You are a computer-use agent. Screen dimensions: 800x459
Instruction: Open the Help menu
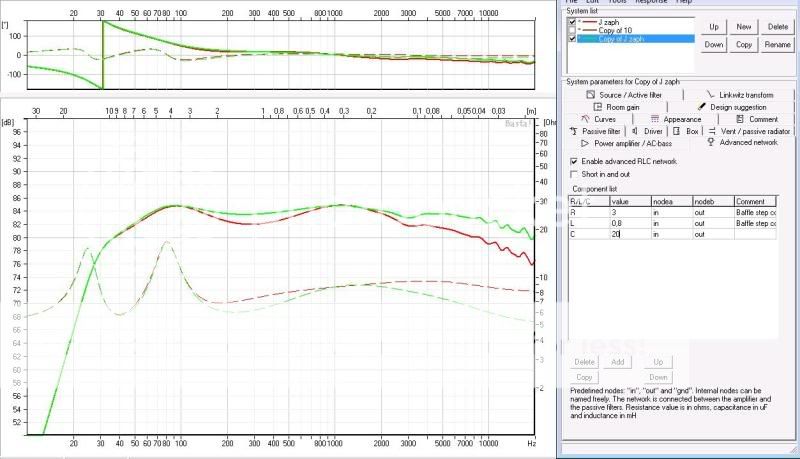point(684,2)
